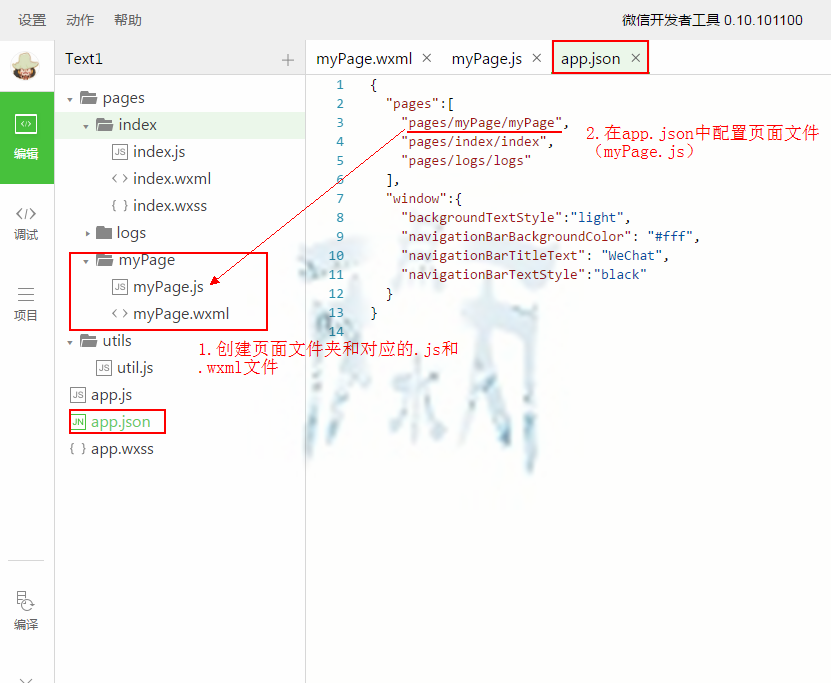Click the user avatar picture
The width and height of the screenshot is (831, 683).
tap(26, 66)
